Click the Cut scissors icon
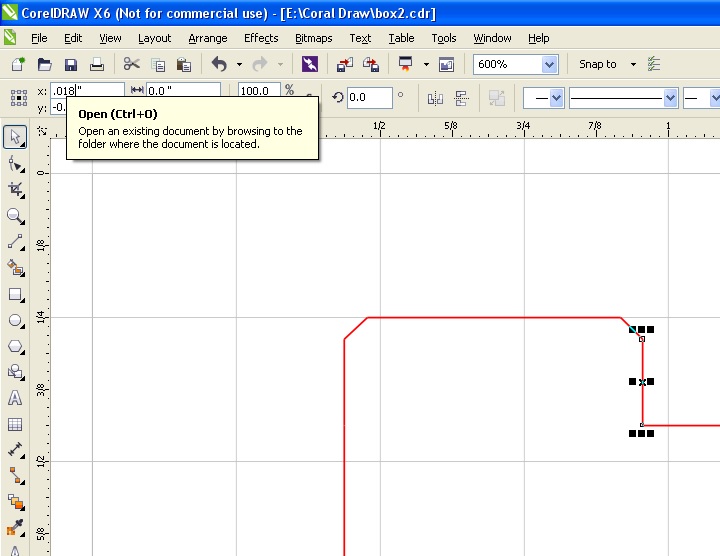 [x=131, y=64]
